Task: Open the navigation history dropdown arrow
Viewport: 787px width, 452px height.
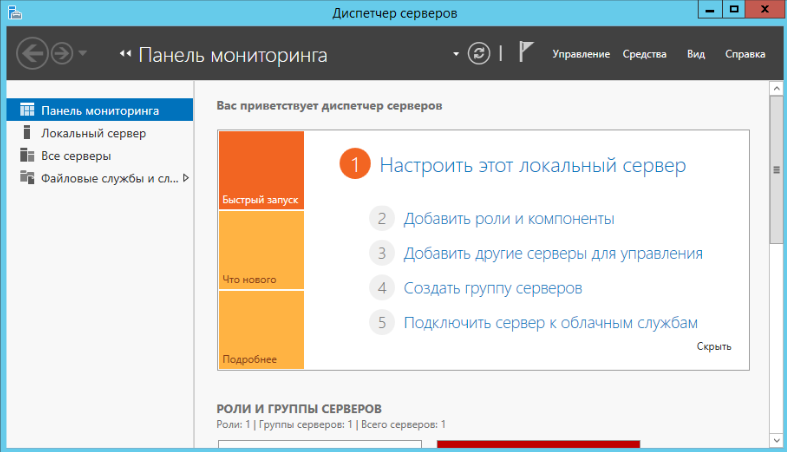Action: pos(83,53)
